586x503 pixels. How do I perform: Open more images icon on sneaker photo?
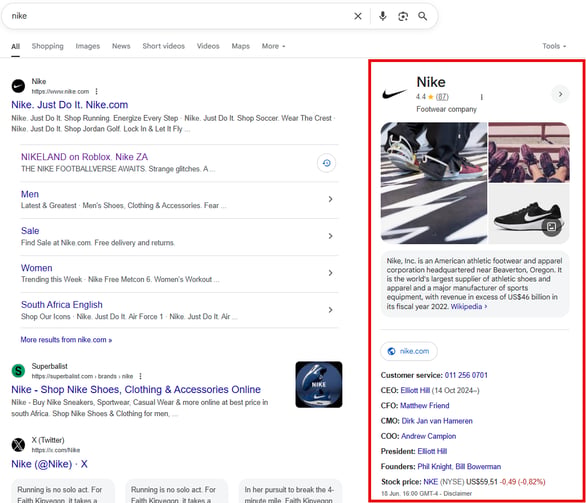click(x=551, y=226)
